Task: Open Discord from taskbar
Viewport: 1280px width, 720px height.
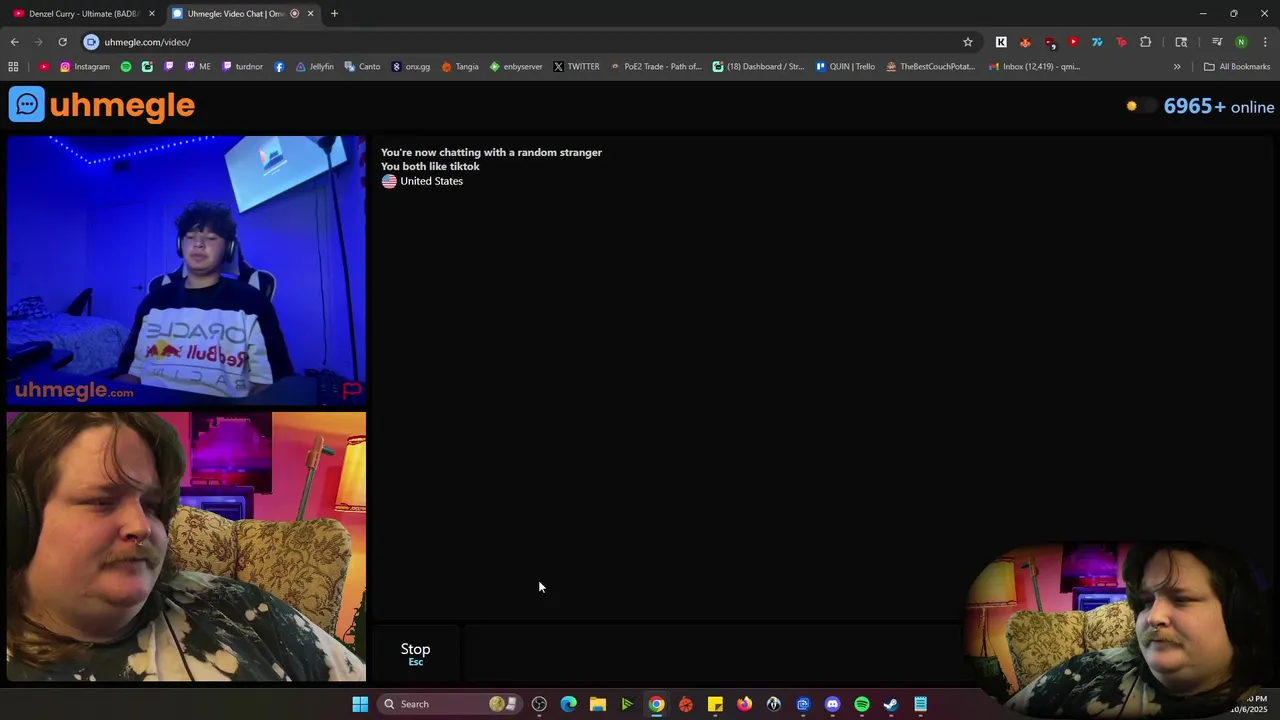Action: click(832, 704)
